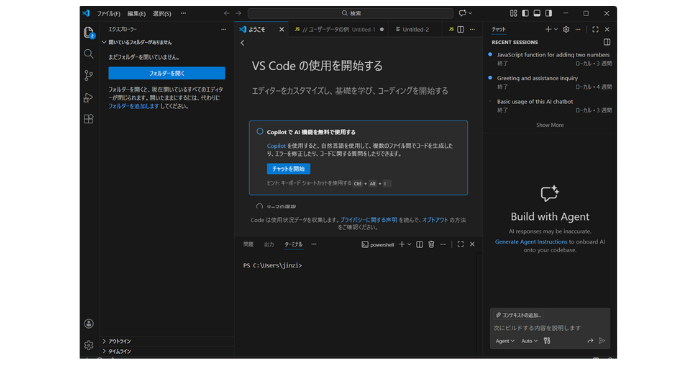
Task: Close the ようこそ tab
Action: [x=281, y=29]
